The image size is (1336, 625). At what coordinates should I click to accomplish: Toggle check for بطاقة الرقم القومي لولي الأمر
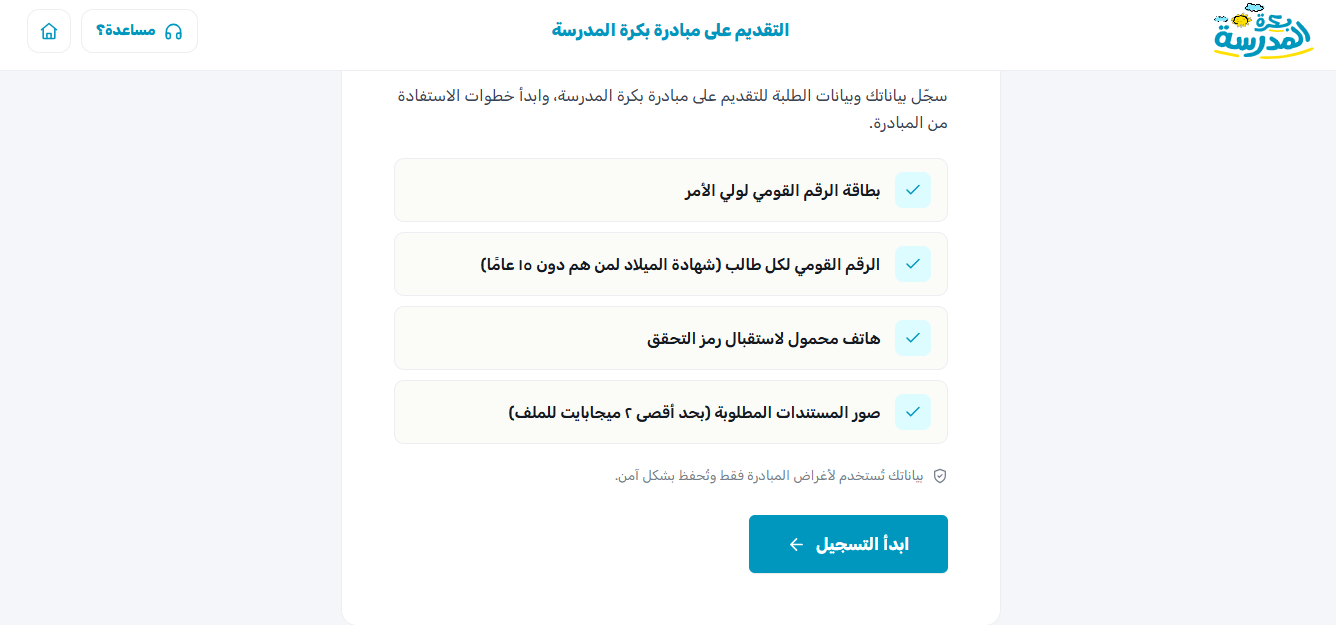tap(913, 190)
